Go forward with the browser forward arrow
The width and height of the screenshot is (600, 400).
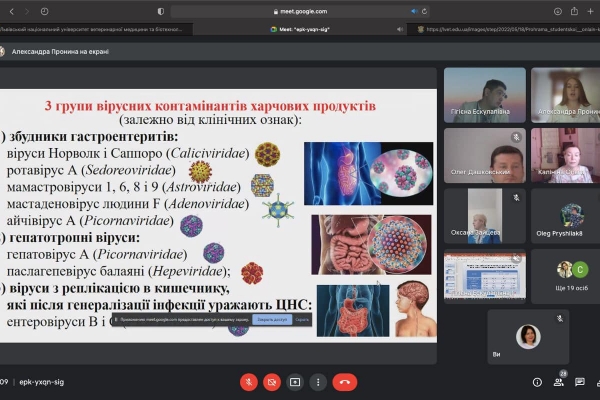(x=27, y=11)
